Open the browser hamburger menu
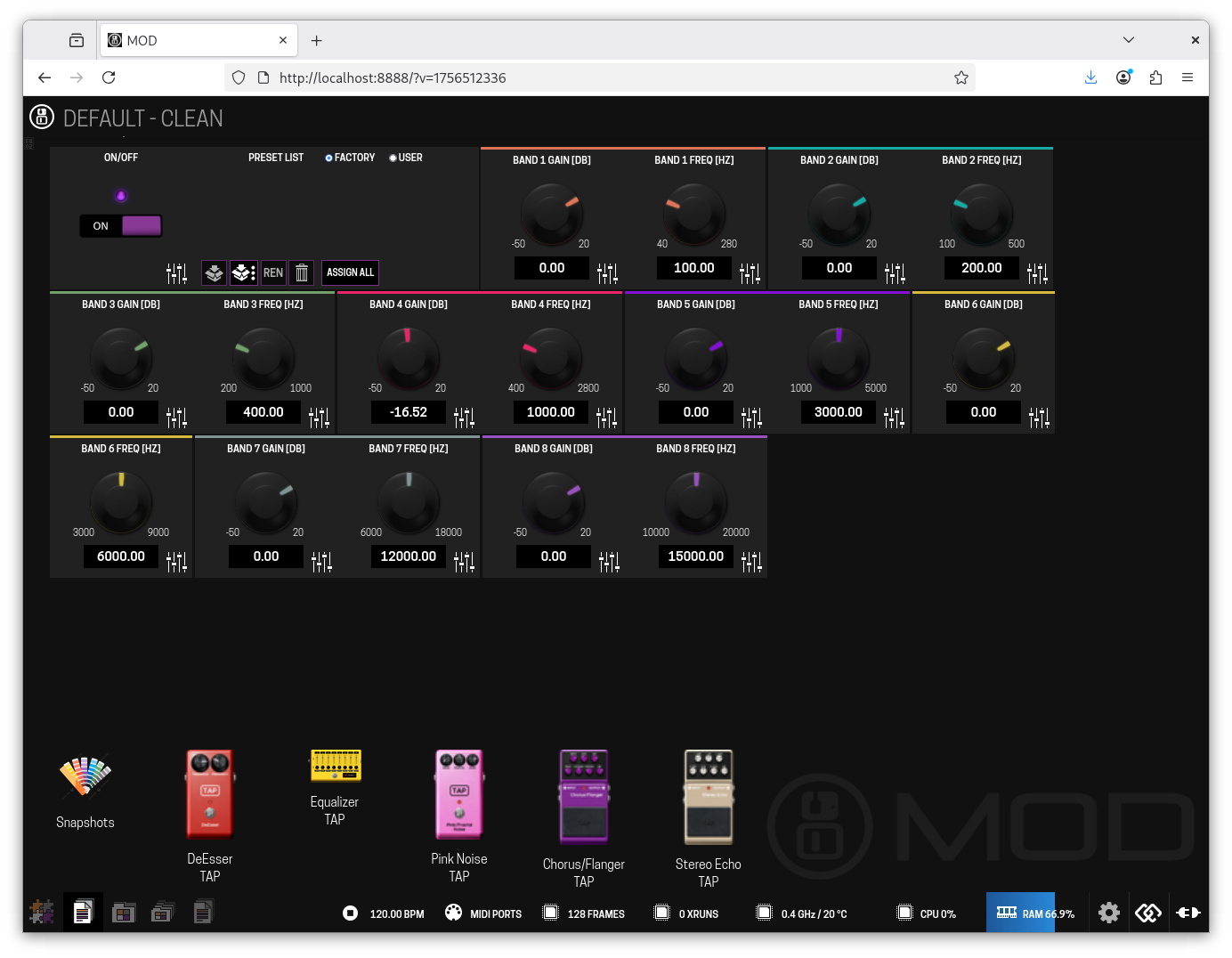 1187,77
